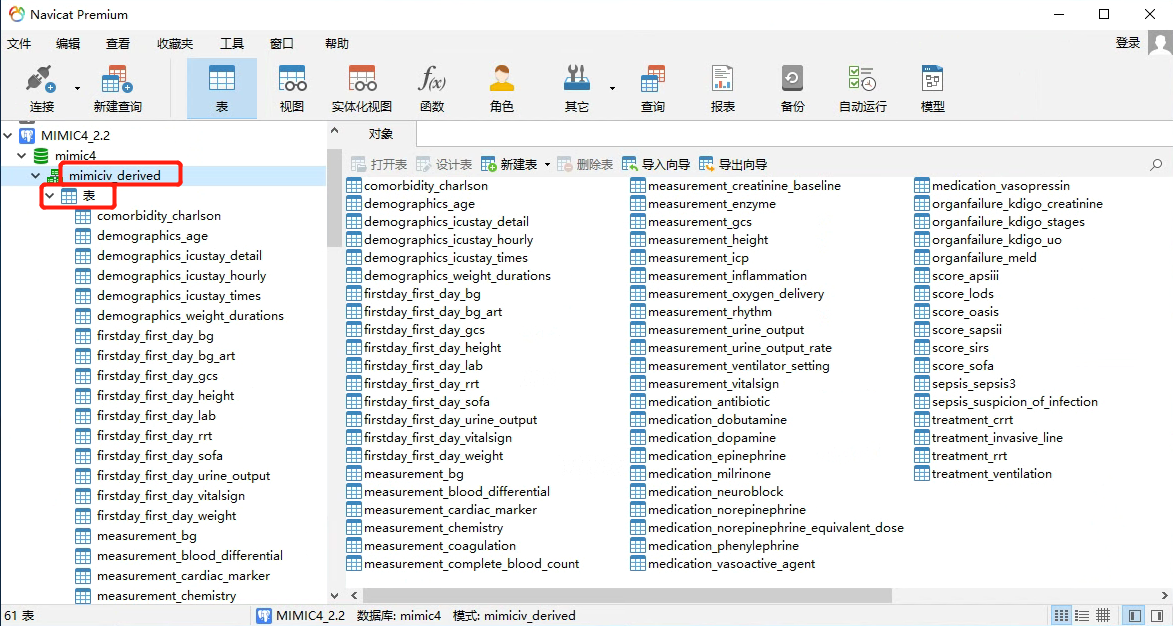Image resolution: width=1173 pixels, height=626 pixels.
Task: Toggle the left pane visibility icon
Action: pos(1135,616)
